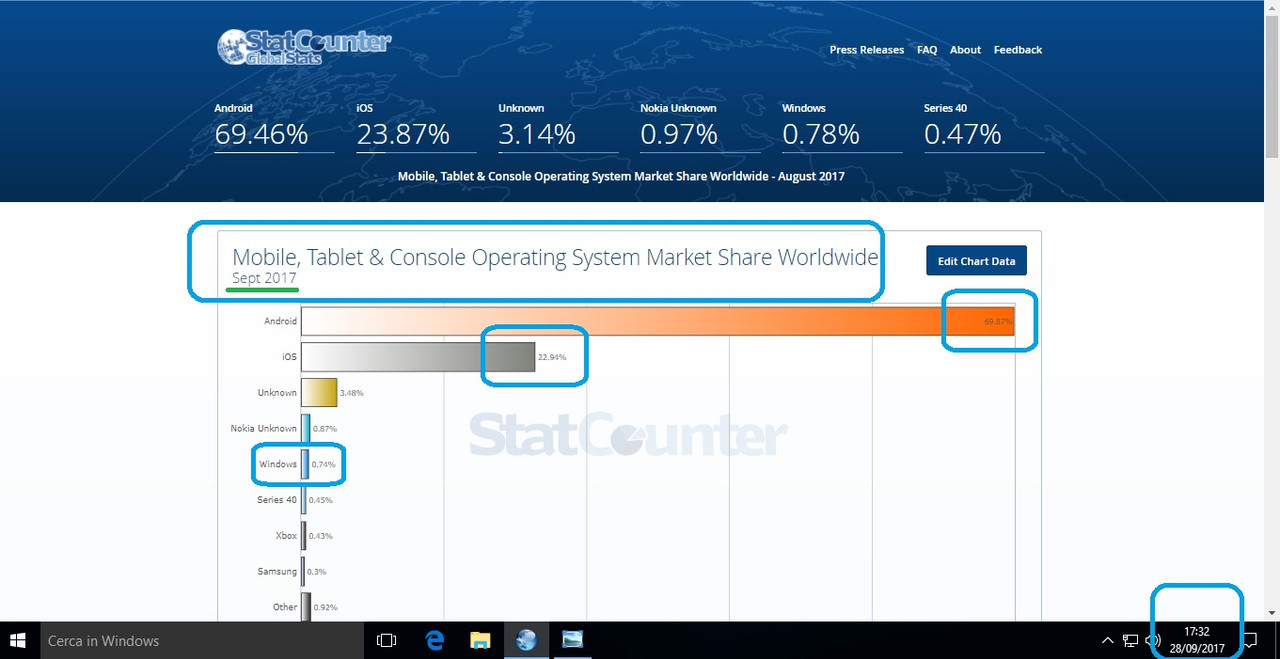The width and height of the screenshot is (1280, 659).
Task: Click the scrollbar down arrow
Action: click(1272, 613)
